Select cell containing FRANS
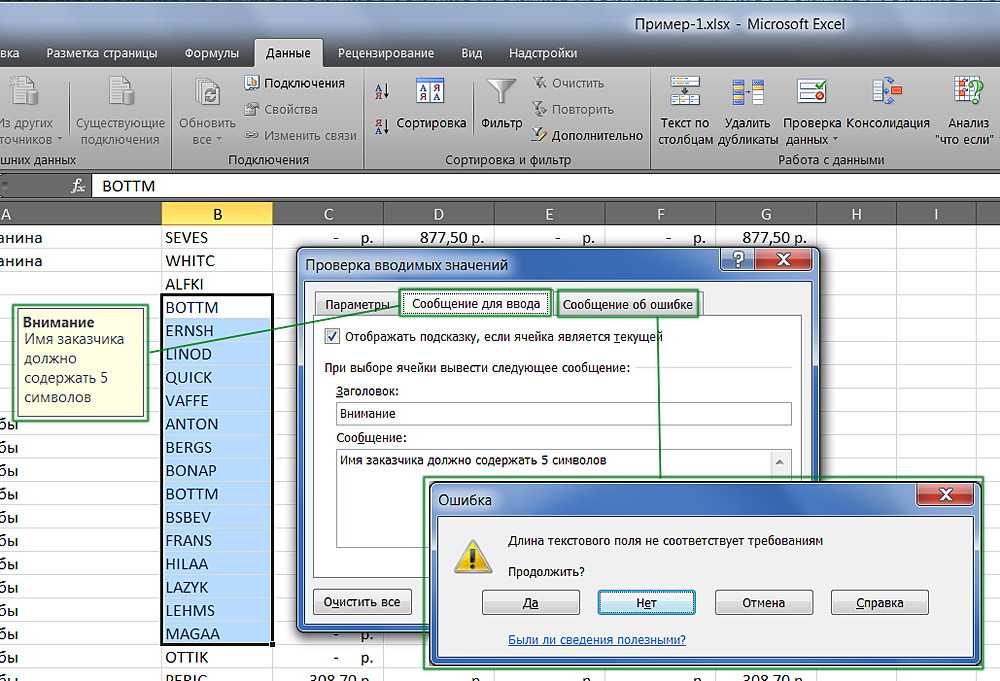Image resolution: width=1000 pixels, height=681 pixels. point(217,540)
